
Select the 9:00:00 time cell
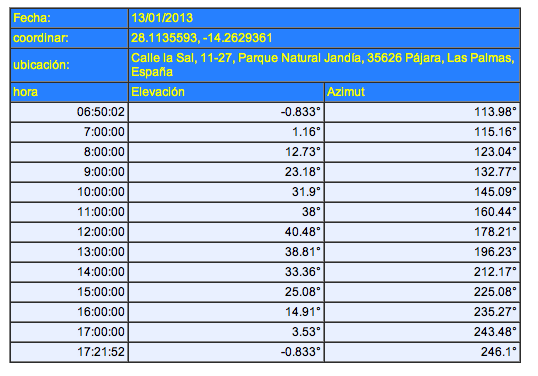click(69, 172)
